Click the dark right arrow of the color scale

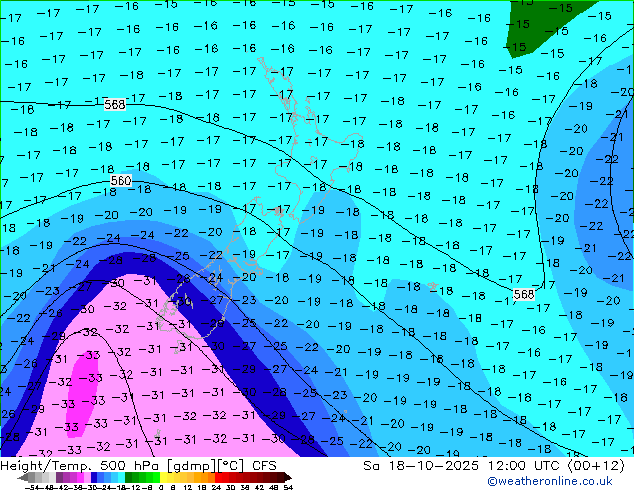287,478
